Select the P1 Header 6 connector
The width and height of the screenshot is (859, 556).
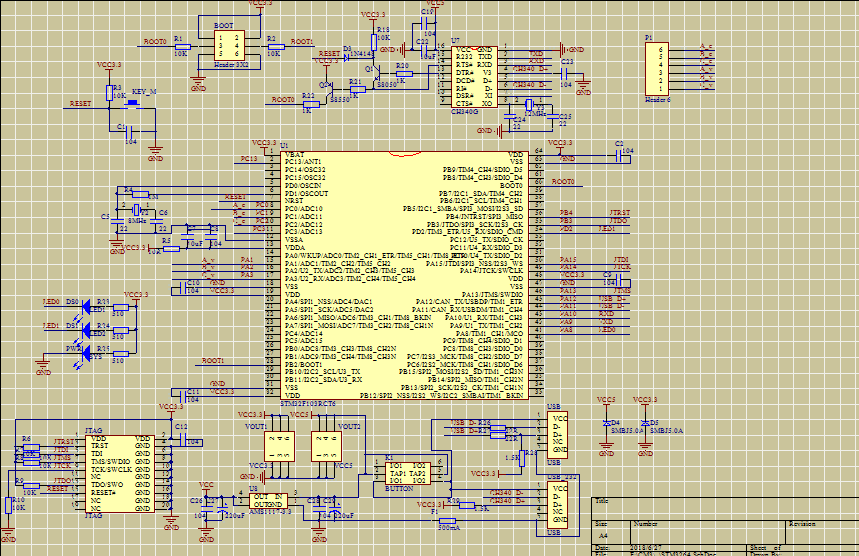pyautogui.click(x=657, y=70)
